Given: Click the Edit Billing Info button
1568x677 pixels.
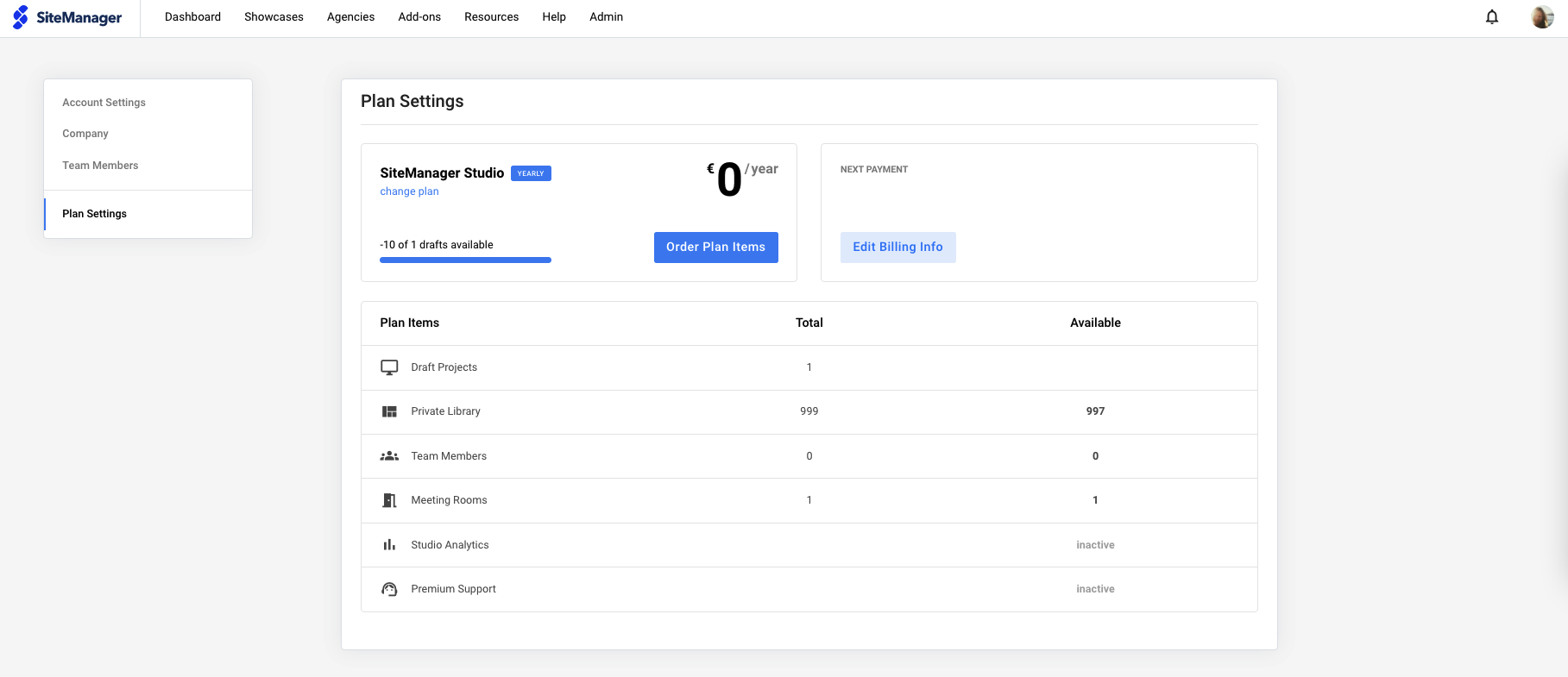Looking at the screenshot, I should click(897, 248).
